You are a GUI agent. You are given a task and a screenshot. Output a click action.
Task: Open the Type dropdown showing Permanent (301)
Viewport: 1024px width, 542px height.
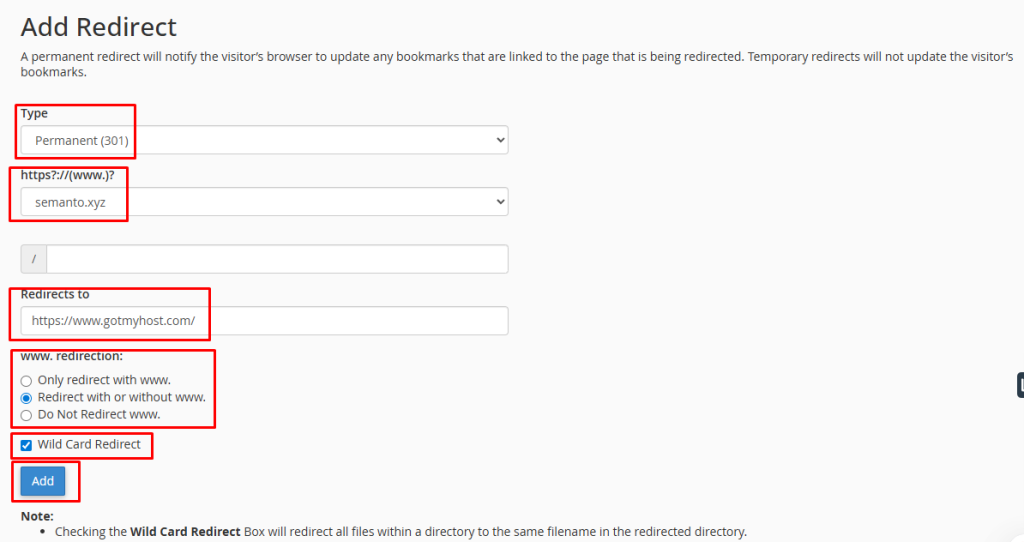[x=264, y=140]
